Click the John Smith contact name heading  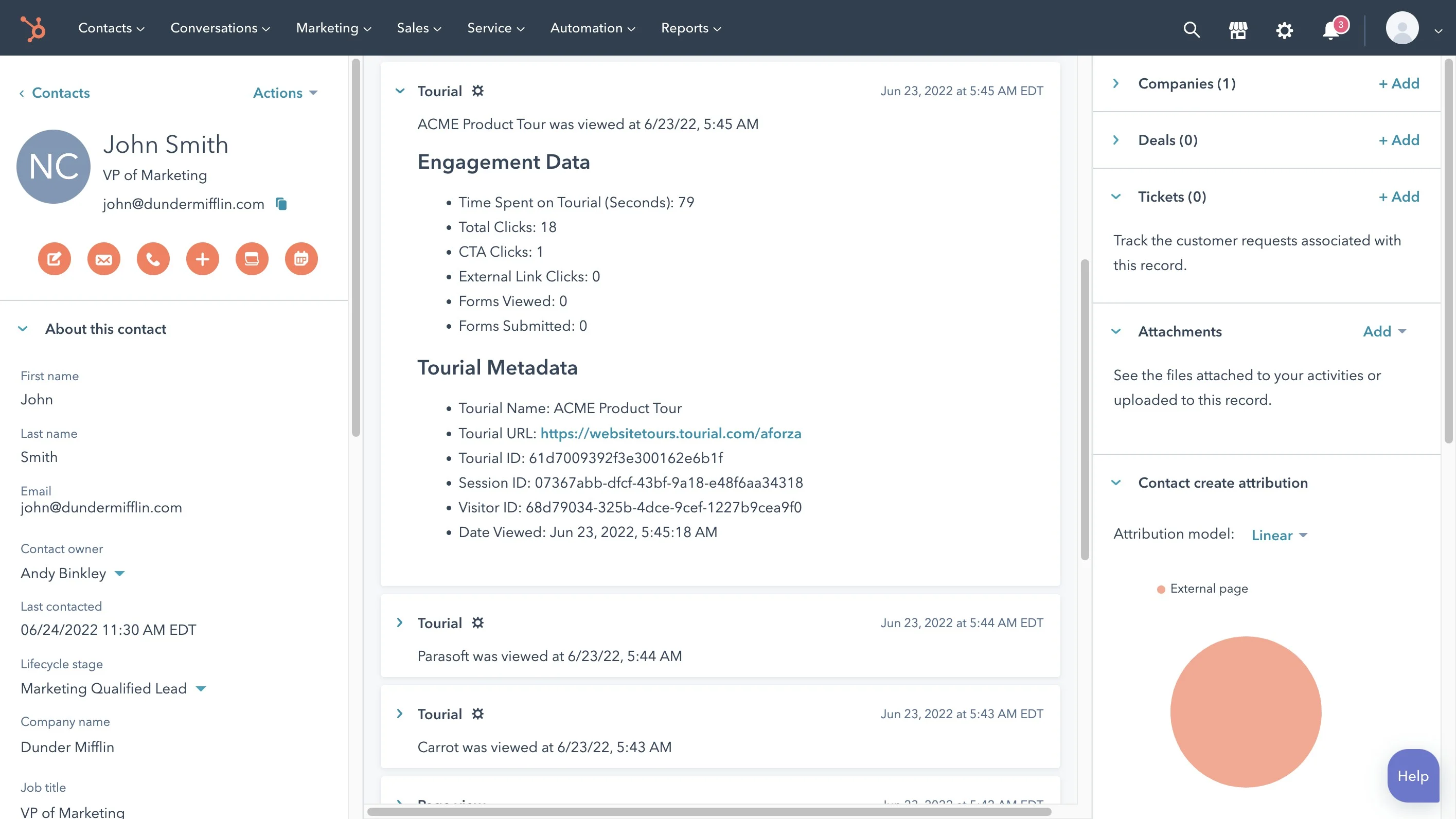point(166,144)
